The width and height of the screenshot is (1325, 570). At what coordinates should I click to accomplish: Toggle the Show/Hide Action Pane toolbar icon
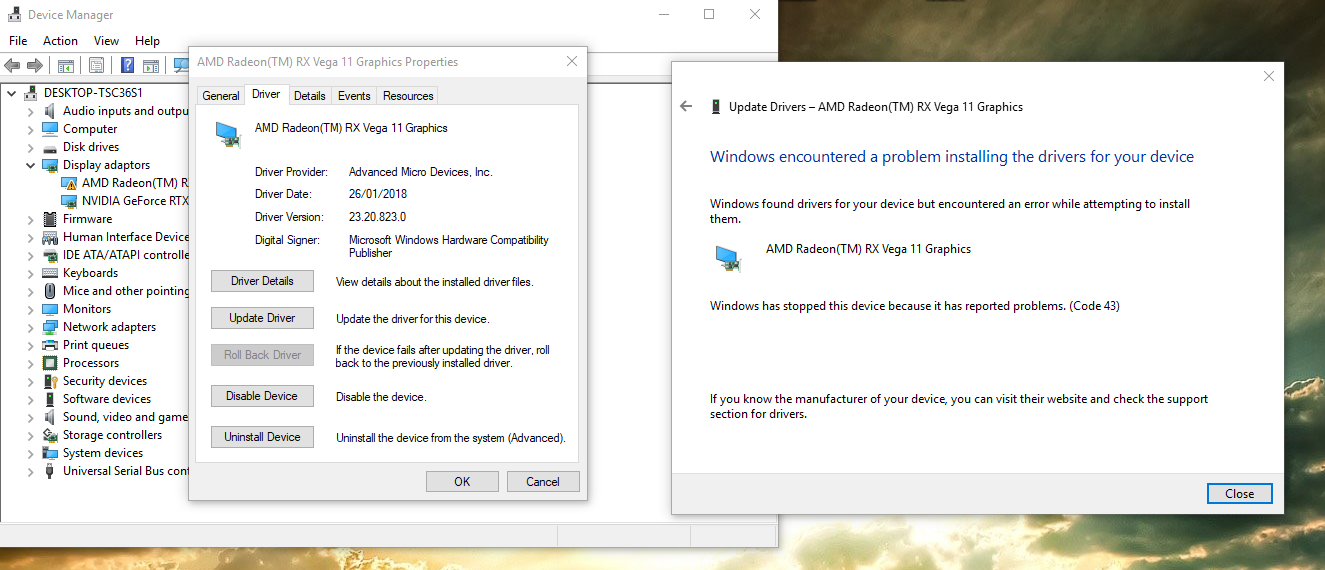pyautogui.click(x=151, y=65)
